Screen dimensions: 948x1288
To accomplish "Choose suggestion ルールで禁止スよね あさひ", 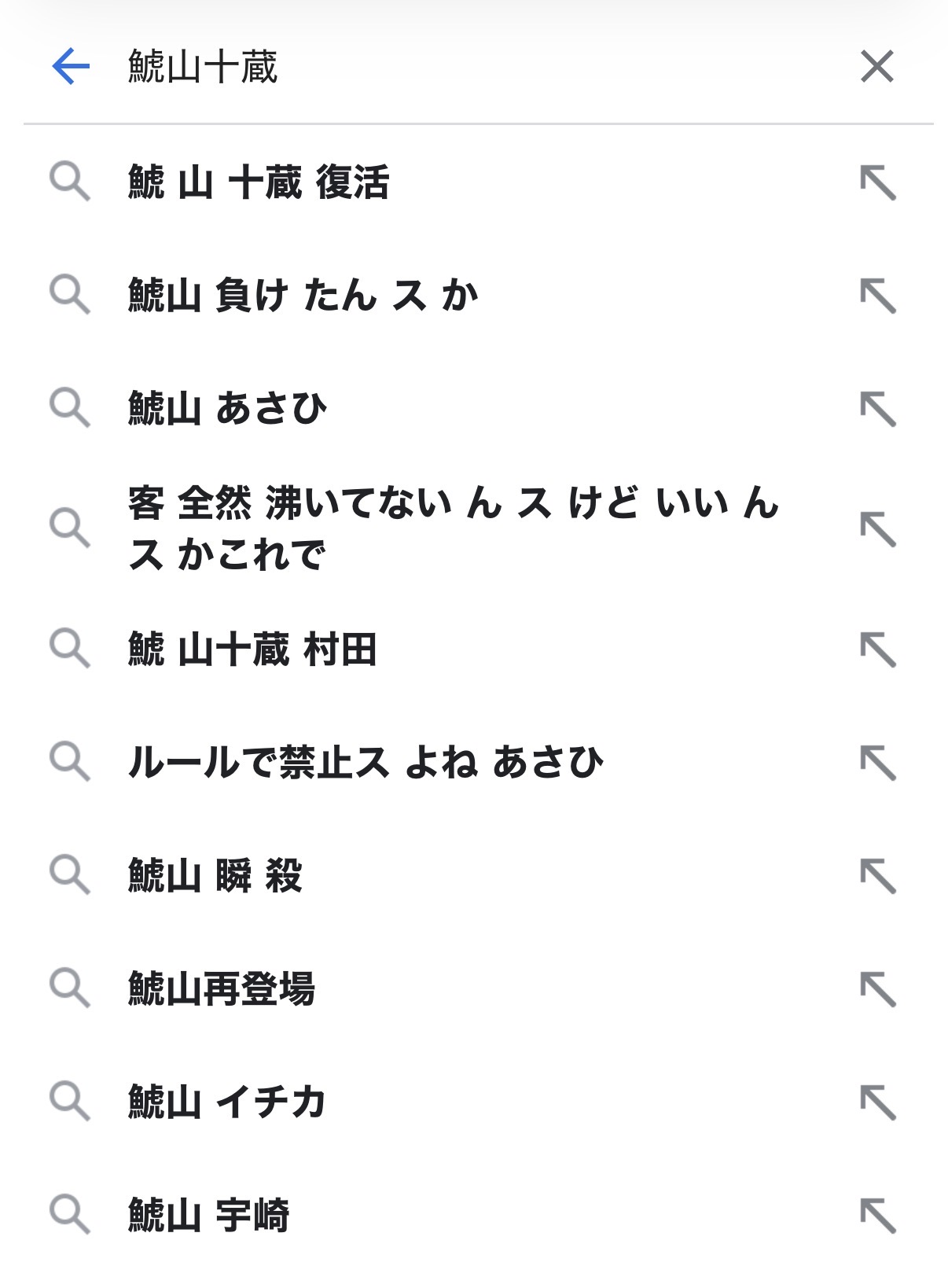I will (x=366, y=763).
